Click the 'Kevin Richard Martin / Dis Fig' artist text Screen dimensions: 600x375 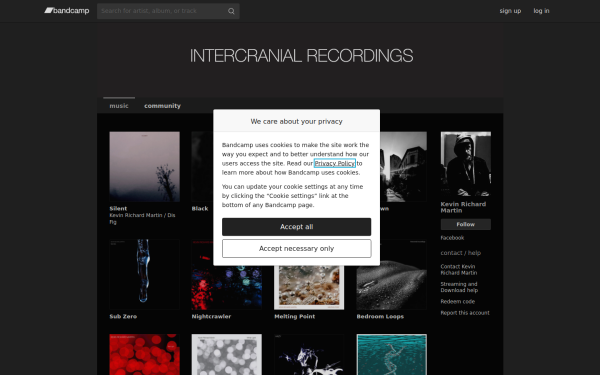142,218
